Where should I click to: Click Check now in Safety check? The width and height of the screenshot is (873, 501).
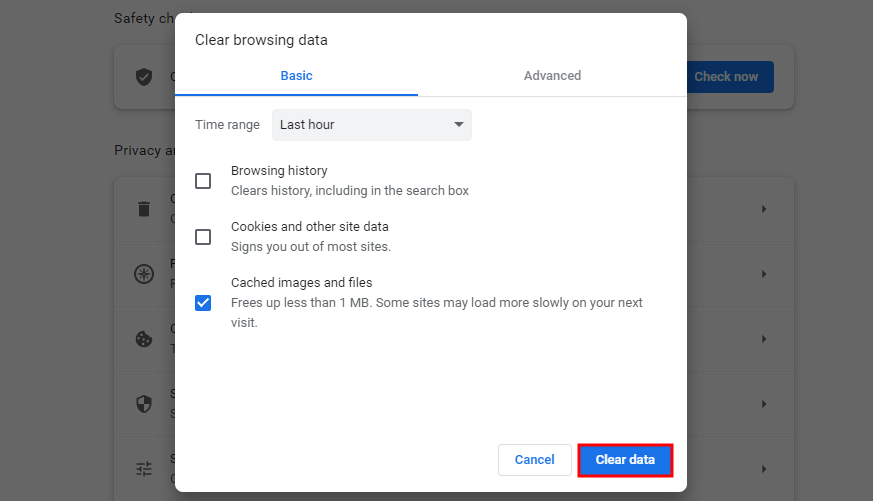(730, 77)
